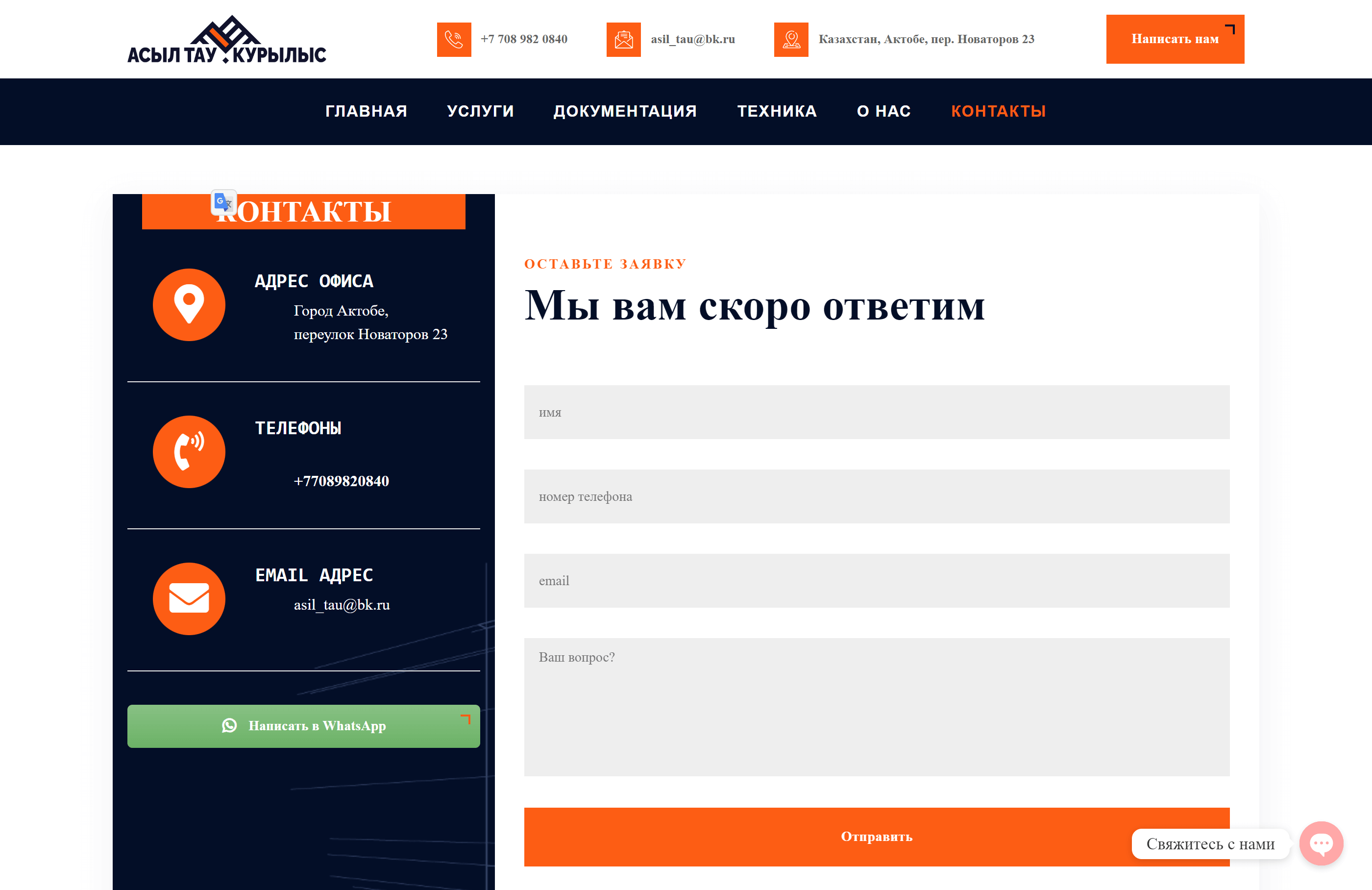Image resolution: width=1372 pixels, height=890 pixels.
Task: Click the Город Актобе, переулок Новаторов 23 address text
Action: click(370, 322)
